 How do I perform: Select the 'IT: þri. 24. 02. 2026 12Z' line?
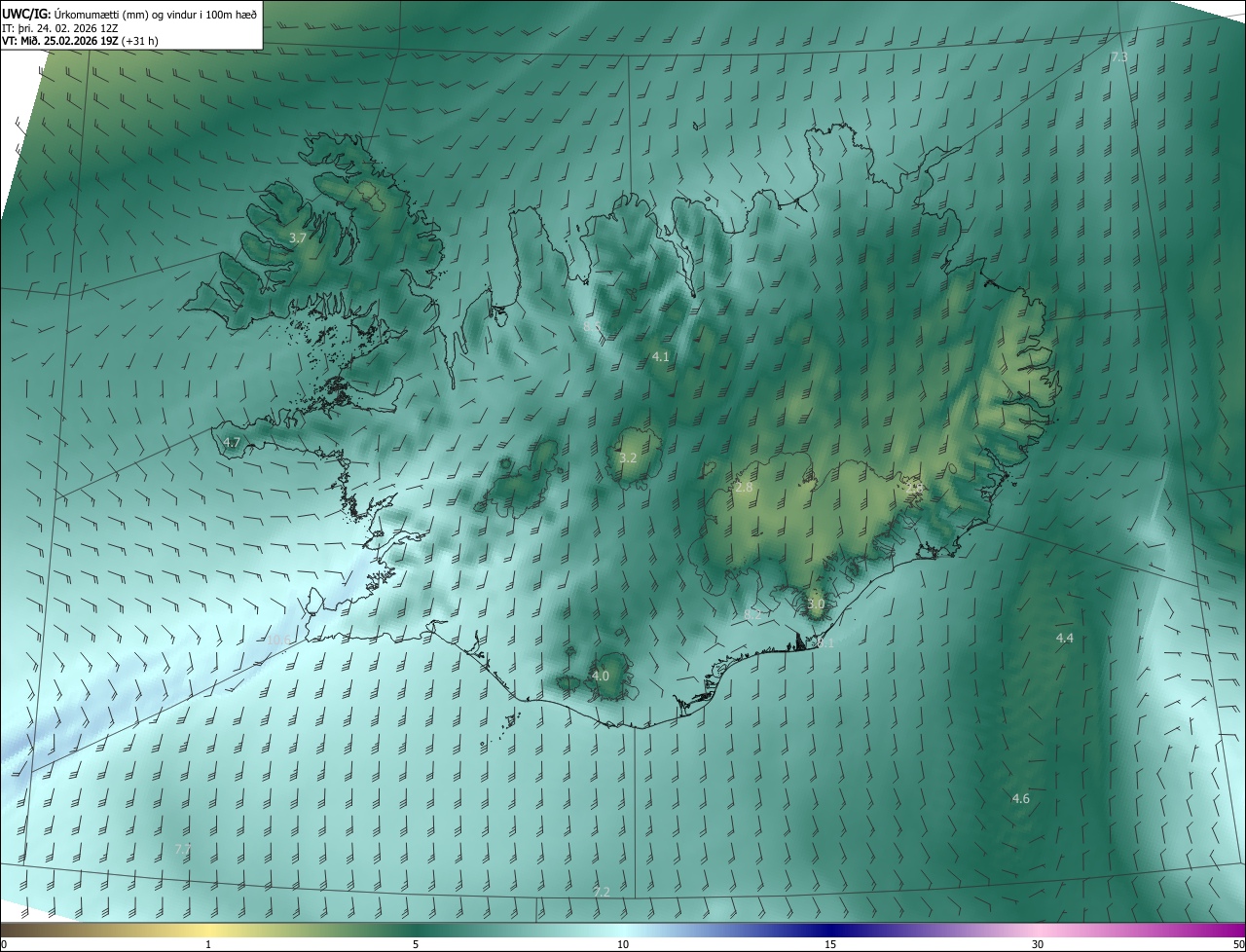point(62,28)
